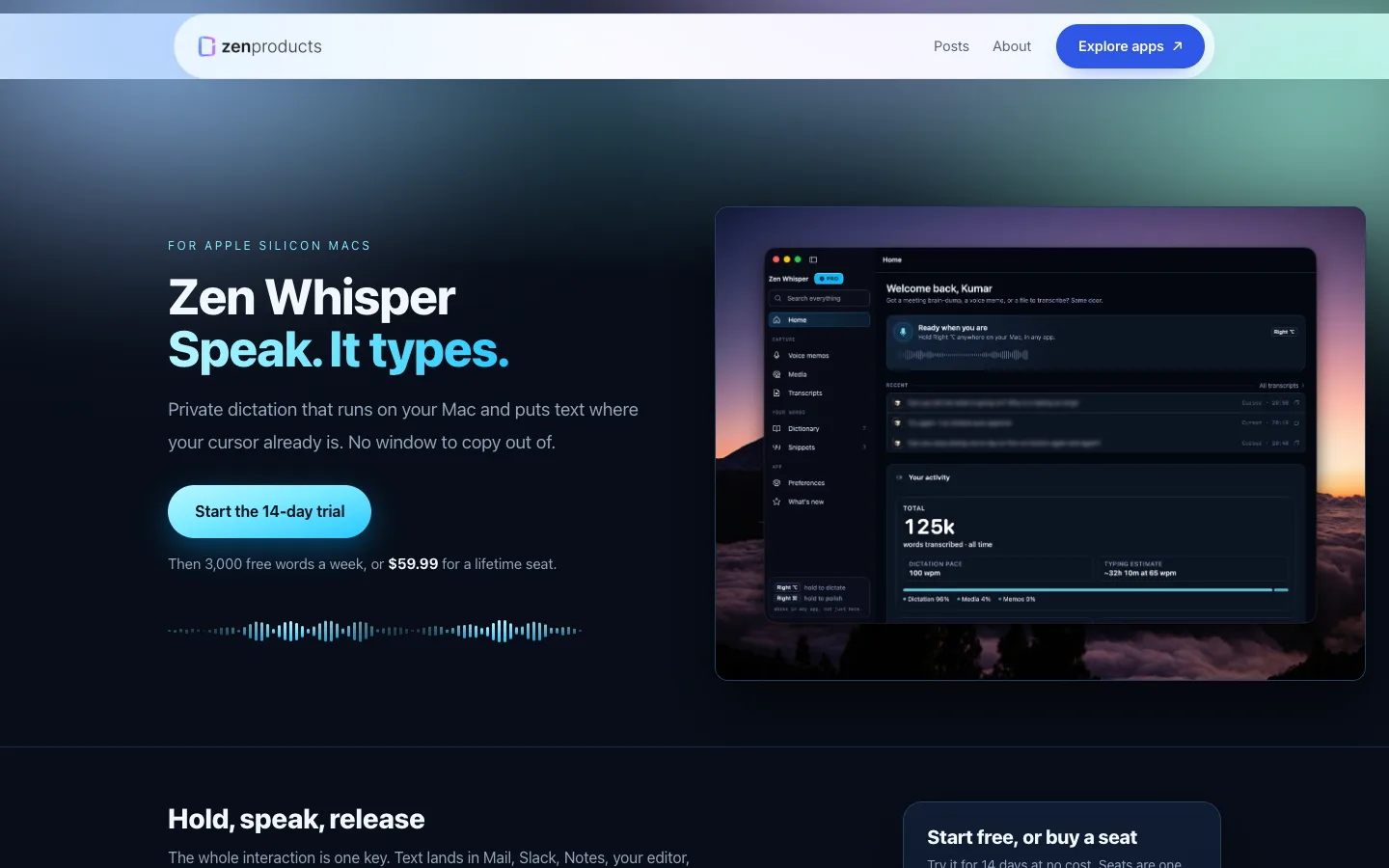This screenshot has height=868, width=1389.
Task: Click the 'hold to dictate' shortcut hint
Action: pyautogui.click(x=824, y=587)
